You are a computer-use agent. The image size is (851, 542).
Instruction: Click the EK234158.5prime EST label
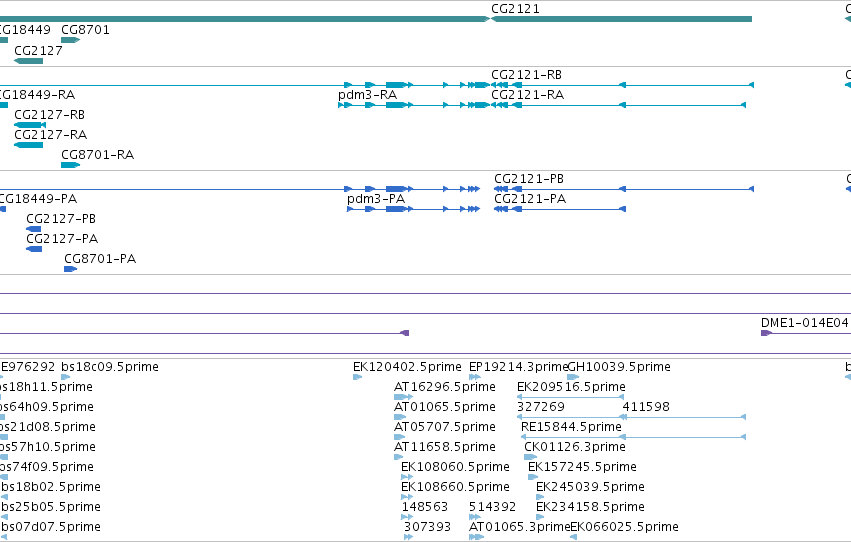coord(590,507)
